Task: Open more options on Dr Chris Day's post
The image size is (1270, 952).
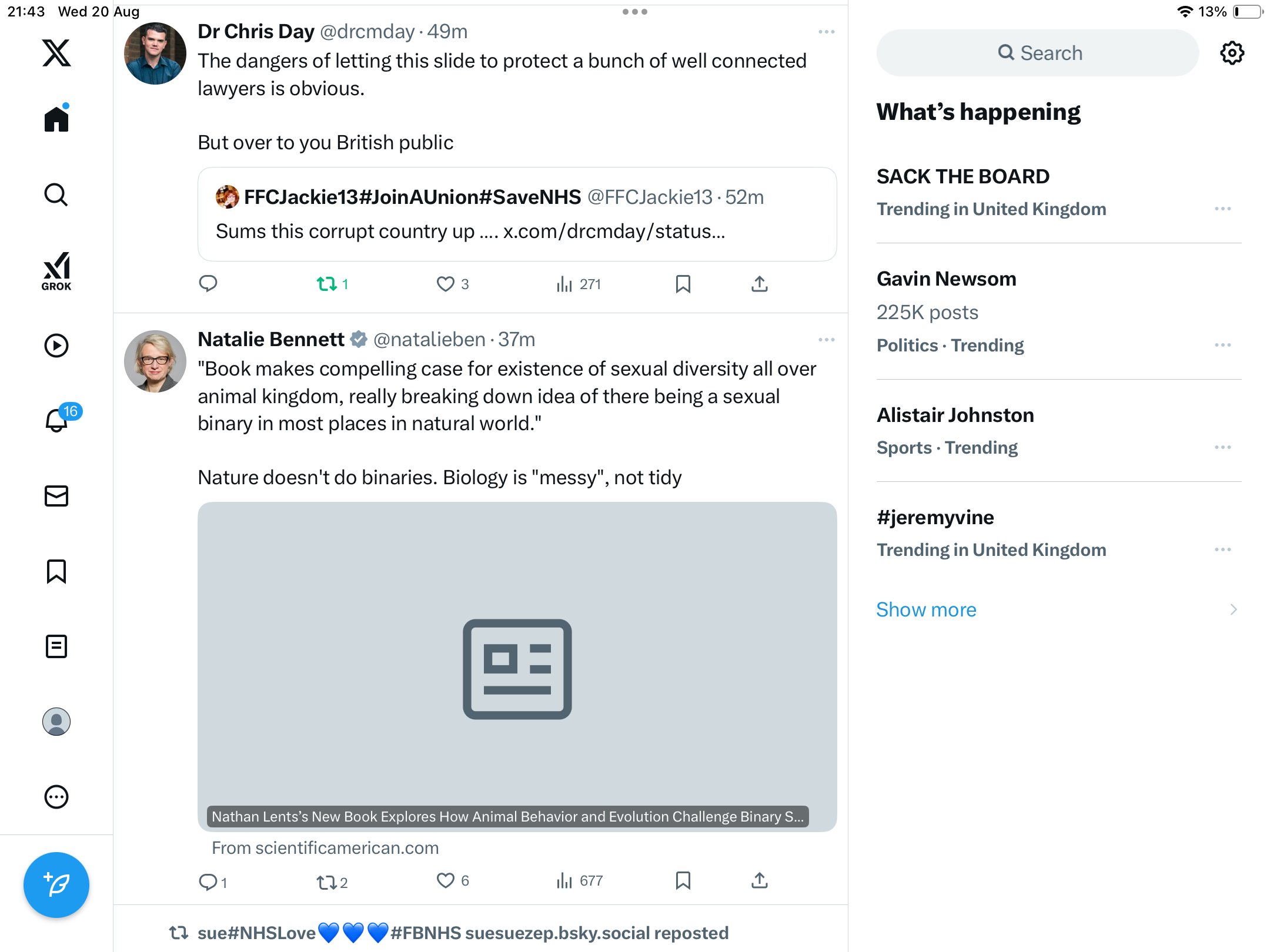Action: [826, 32]
